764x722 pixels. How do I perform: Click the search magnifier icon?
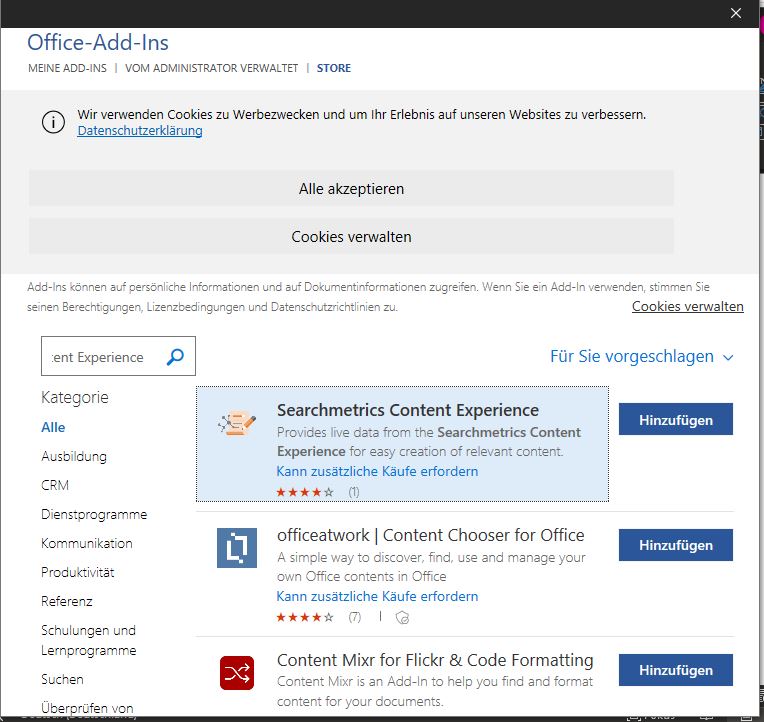coord(175,357)
